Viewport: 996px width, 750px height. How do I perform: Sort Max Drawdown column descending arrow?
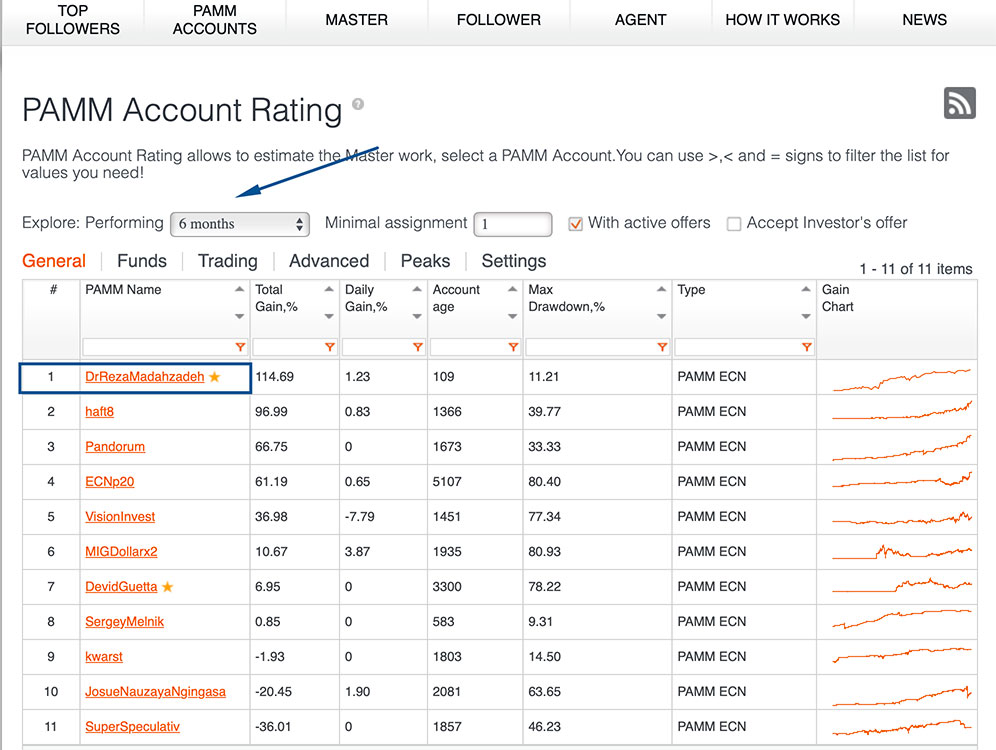click(x=661, y=316)
